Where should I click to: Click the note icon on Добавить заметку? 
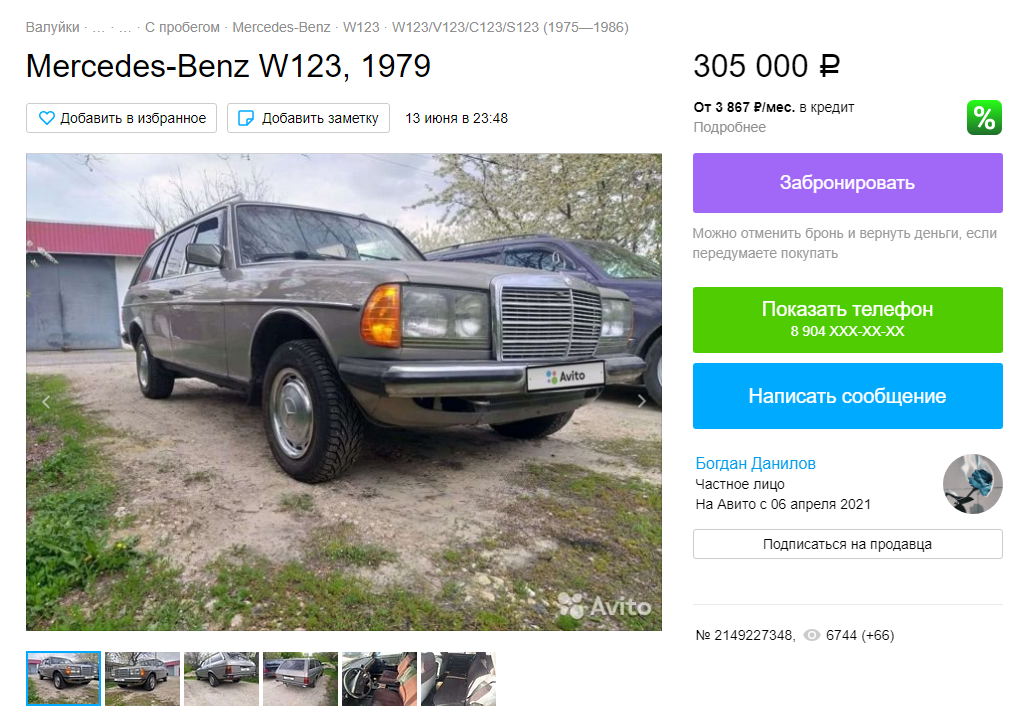245,118
